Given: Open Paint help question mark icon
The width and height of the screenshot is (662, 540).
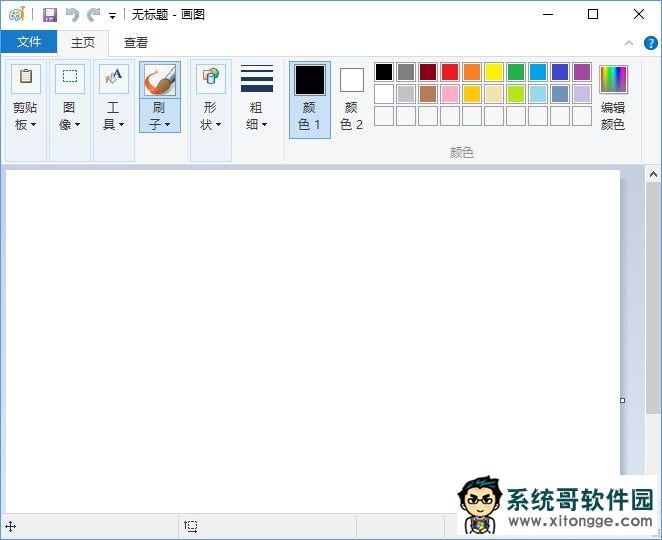Looking at the screenshot, I should click(650, 43).
